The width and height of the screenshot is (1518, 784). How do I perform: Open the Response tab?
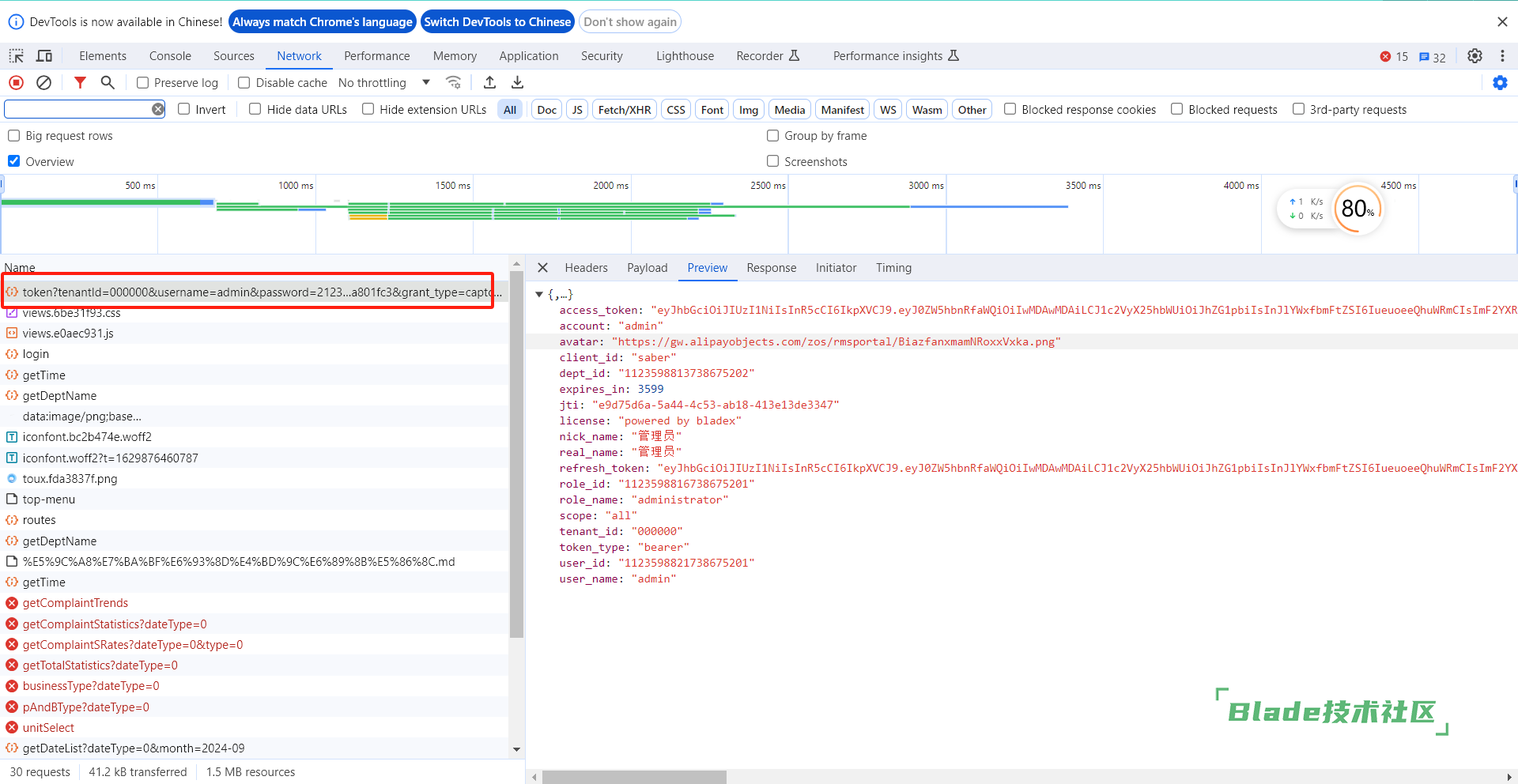coord(772,268)
